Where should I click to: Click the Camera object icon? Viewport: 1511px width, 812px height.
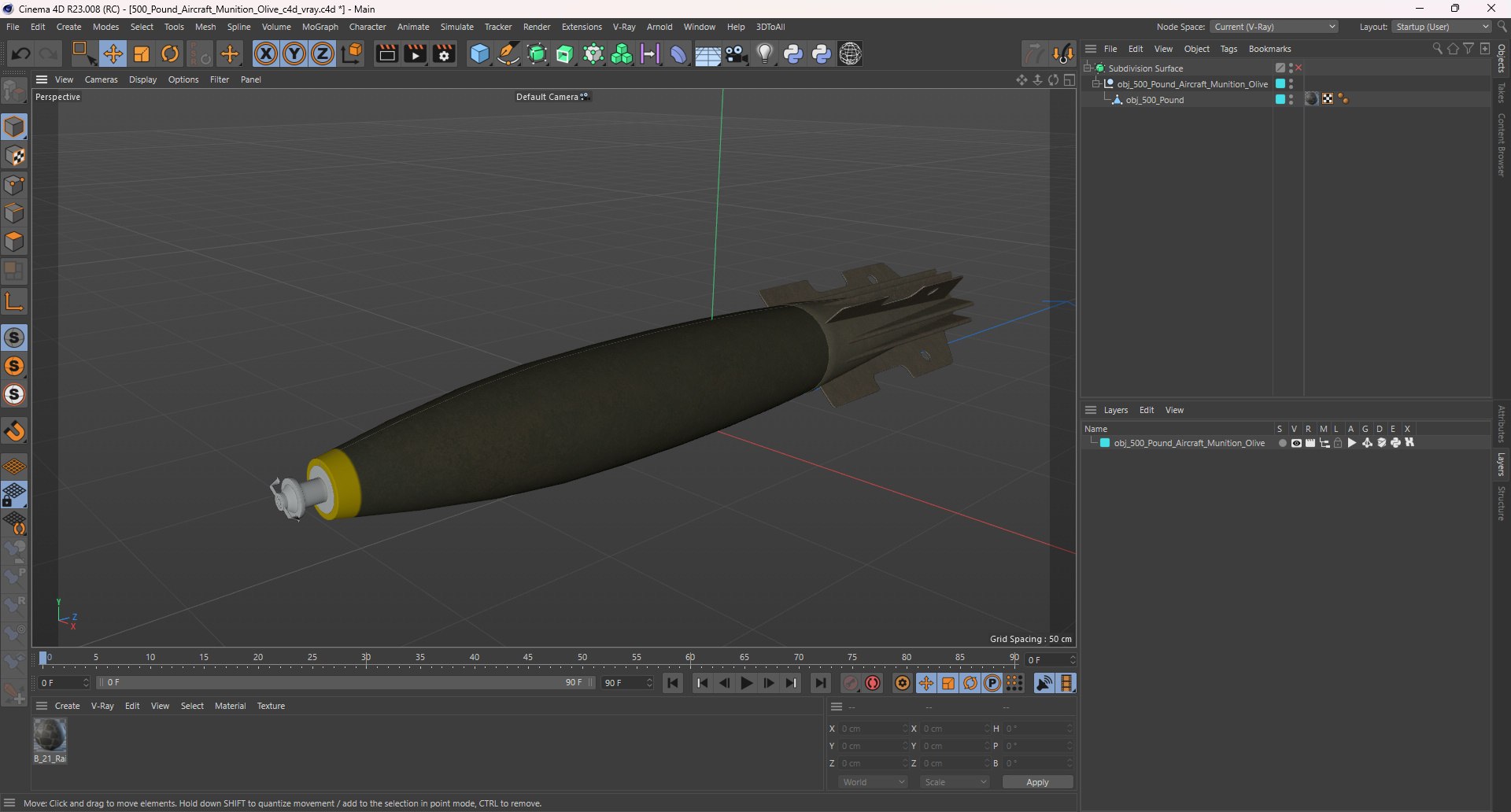[737, 54]
